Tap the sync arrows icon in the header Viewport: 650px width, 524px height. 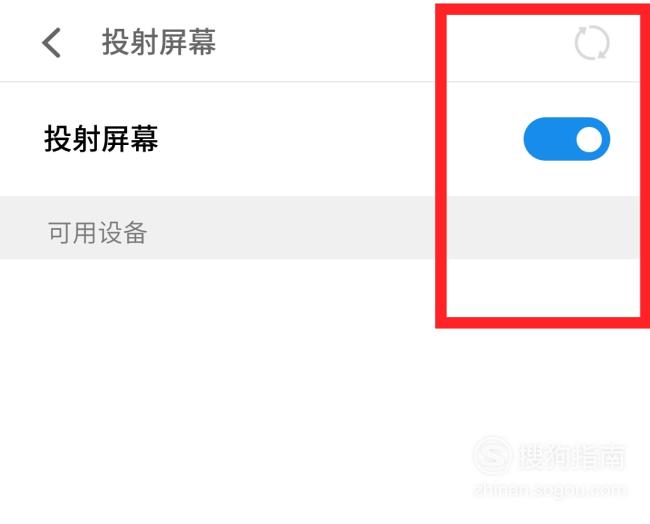592,43
